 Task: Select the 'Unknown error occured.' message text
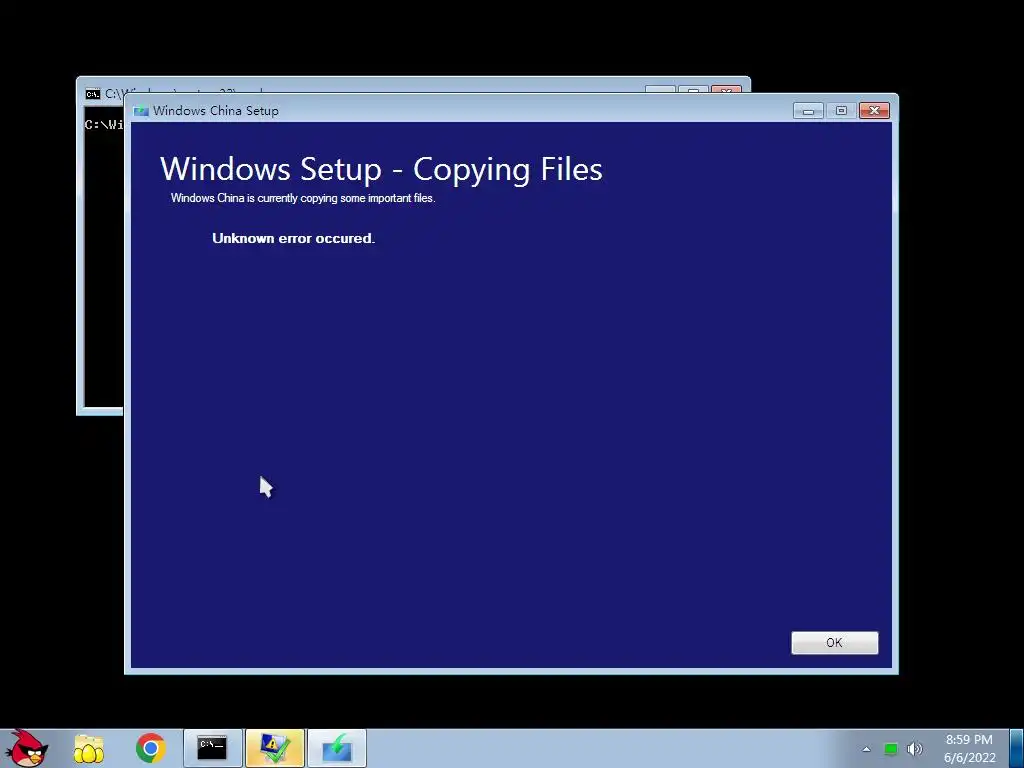pos(293,238)
